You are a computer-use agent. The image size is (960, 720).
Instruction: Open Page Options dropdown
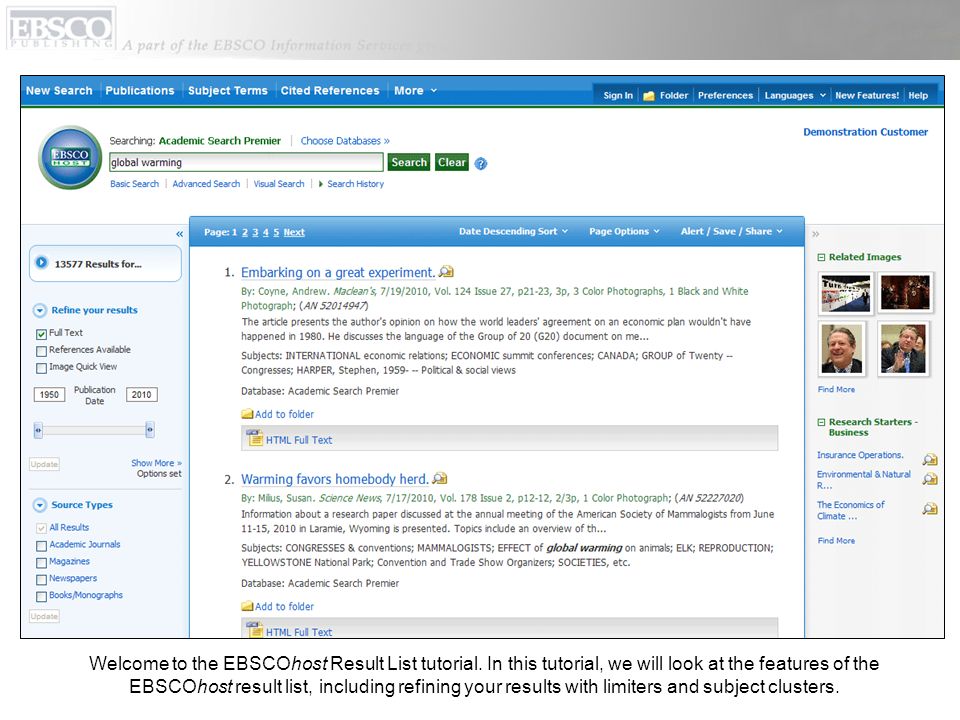point(624,231)
